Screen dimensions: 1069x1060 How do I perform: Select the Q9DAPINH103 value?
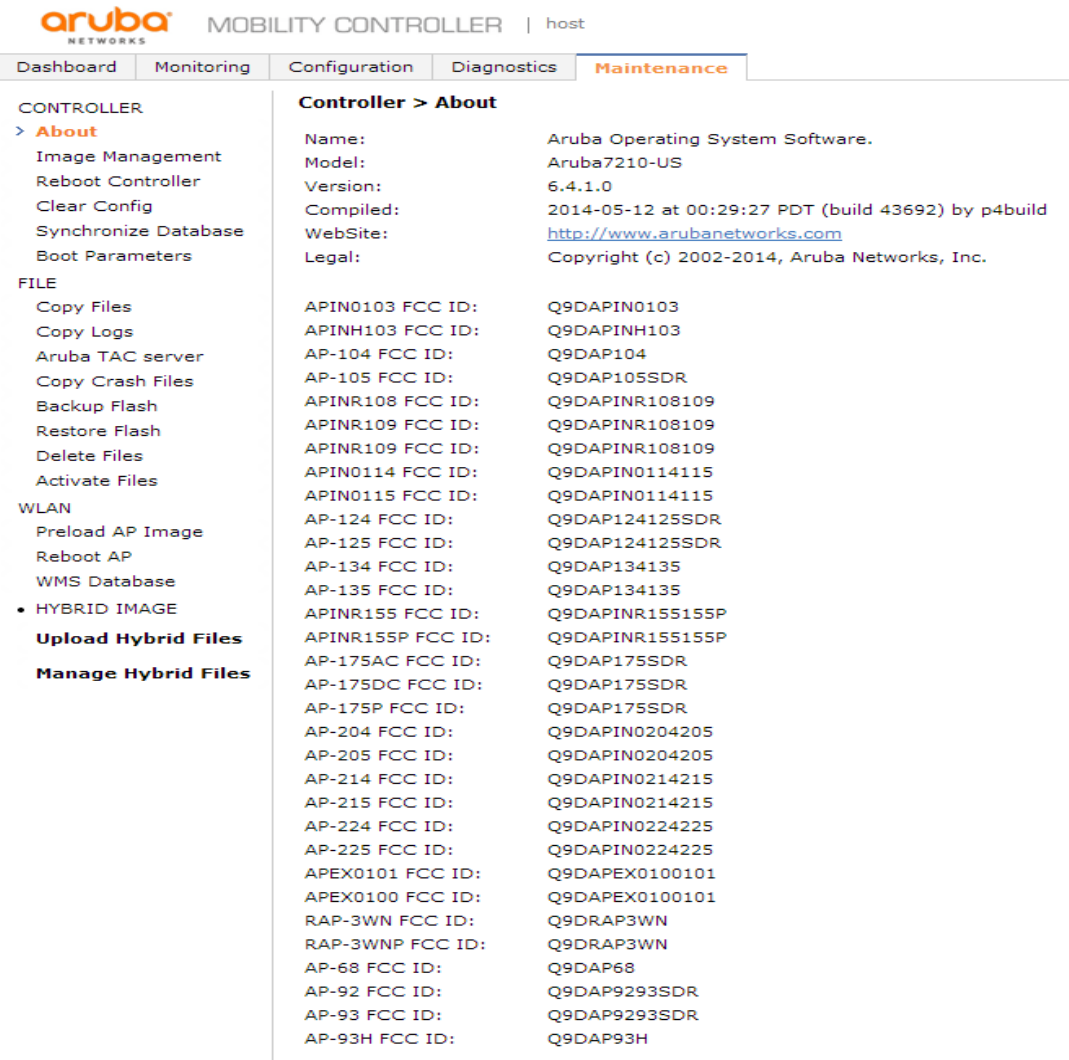614,331
